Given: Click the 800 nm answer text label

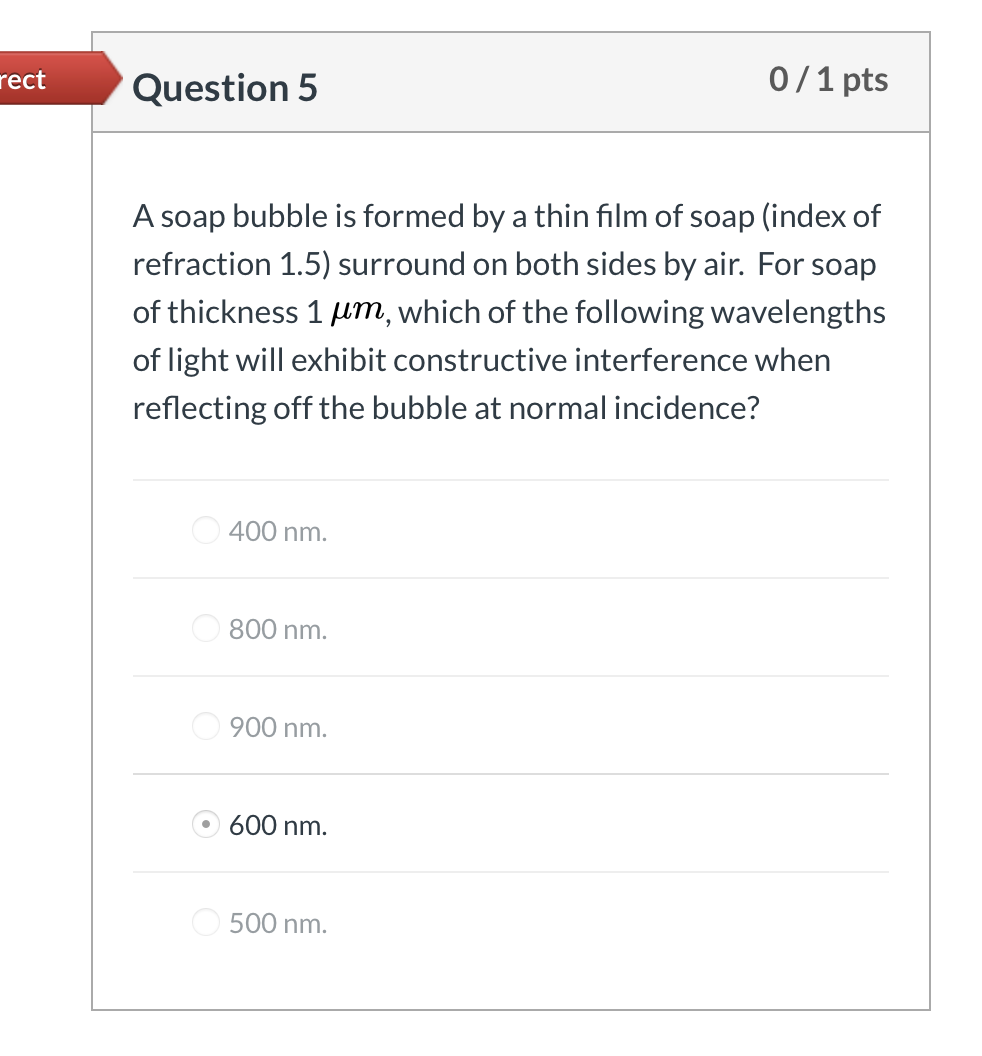Looking at the screenshot, I should point(277,628).
